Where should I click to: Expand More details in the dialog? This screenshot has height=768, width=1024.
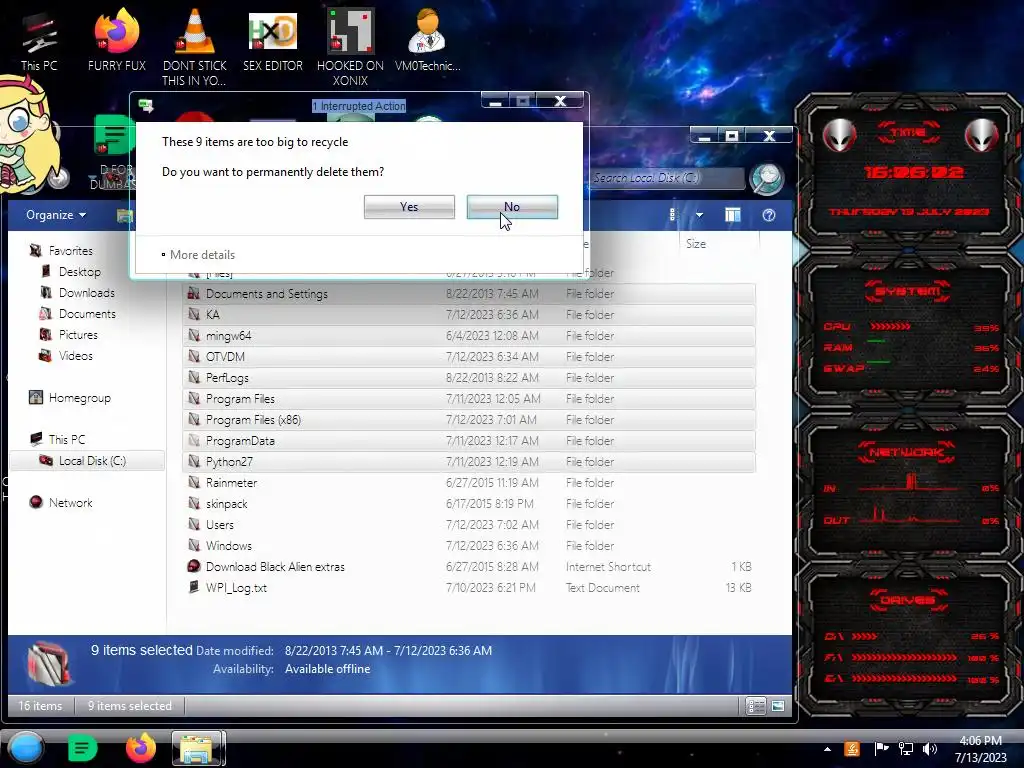pyautogui.click(x=199, y=255)
